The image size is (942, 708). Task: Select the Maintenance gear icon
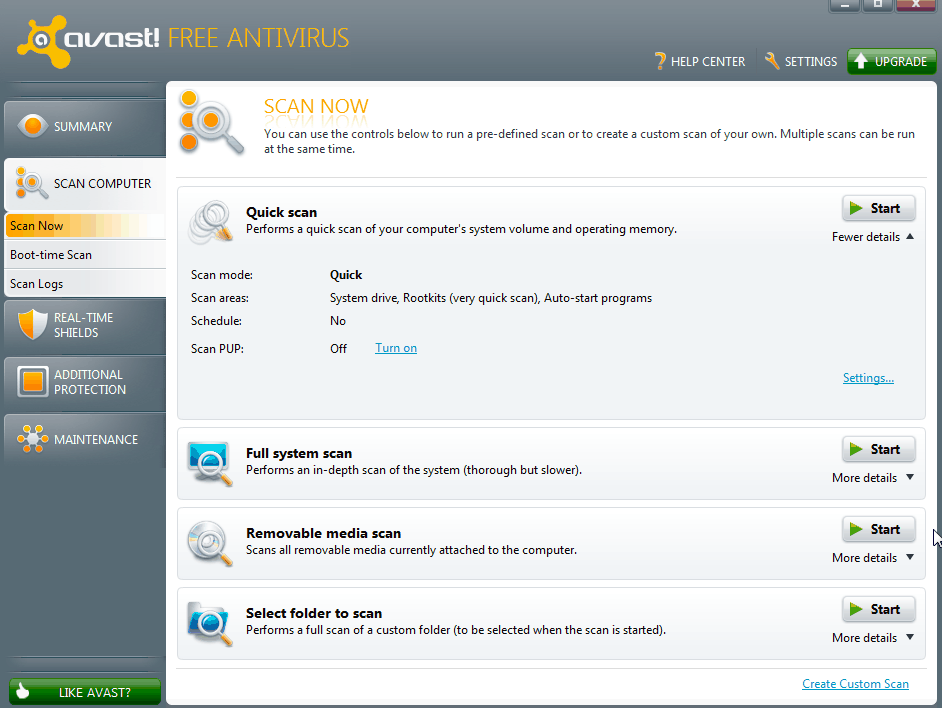pyautogui.click(x=31, y=438)
